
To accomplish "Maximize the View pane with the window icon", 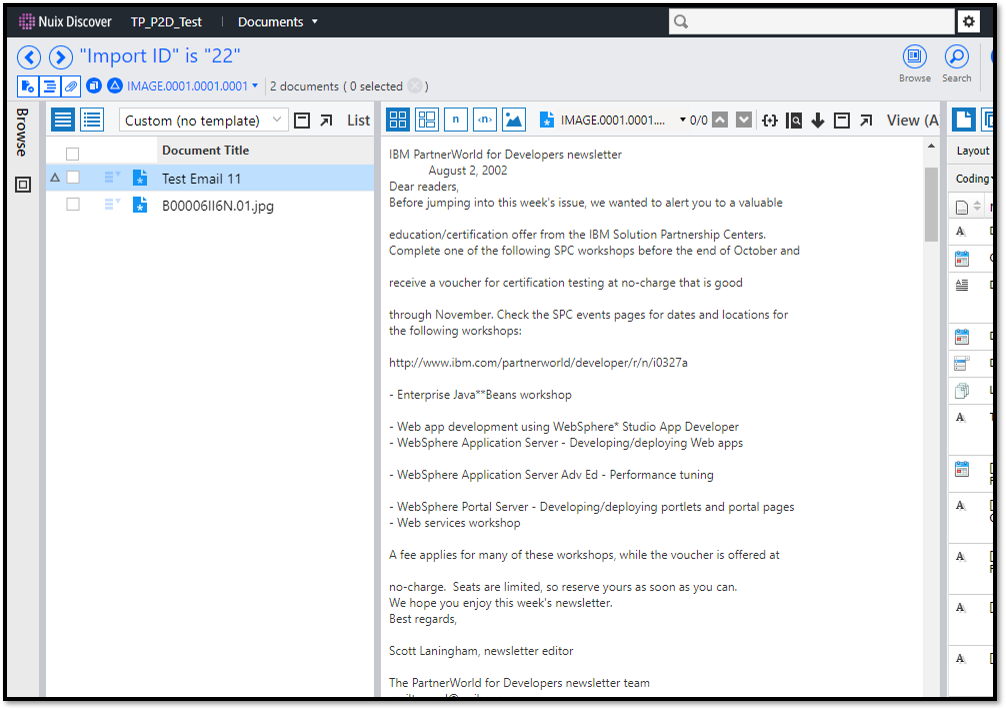I will (x=842, y=121).
